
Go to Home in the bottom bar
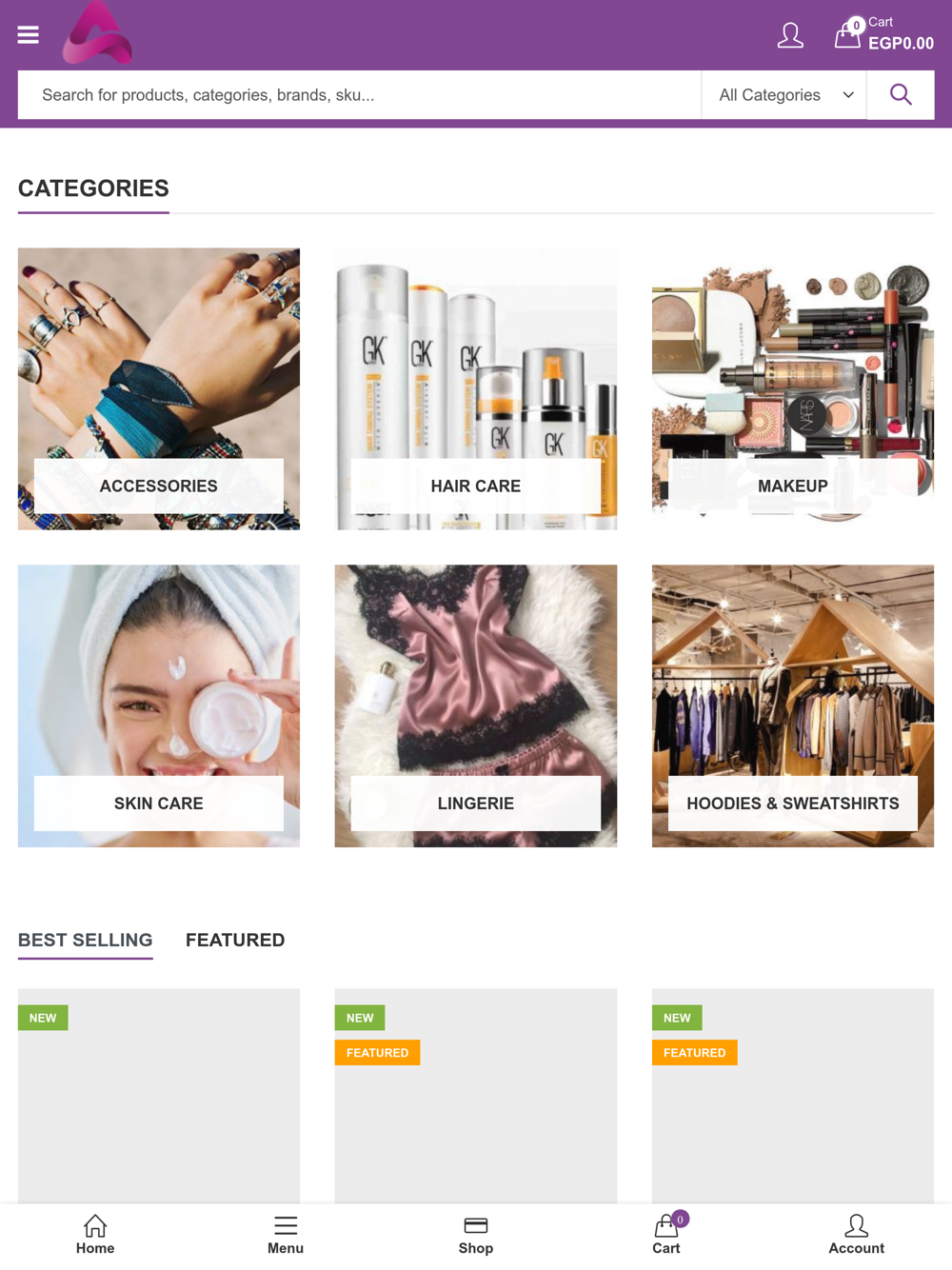point(95,1235)
